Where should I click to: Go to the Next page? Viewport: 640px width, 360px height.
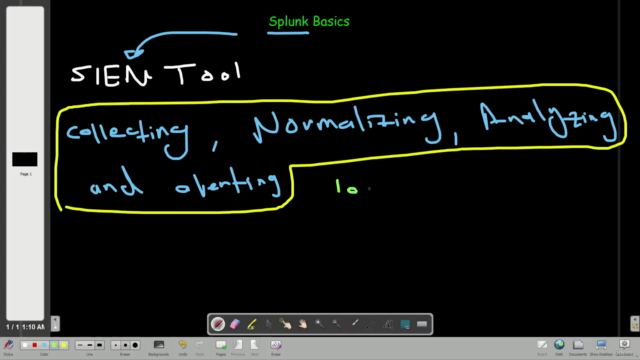pos(255,347)
